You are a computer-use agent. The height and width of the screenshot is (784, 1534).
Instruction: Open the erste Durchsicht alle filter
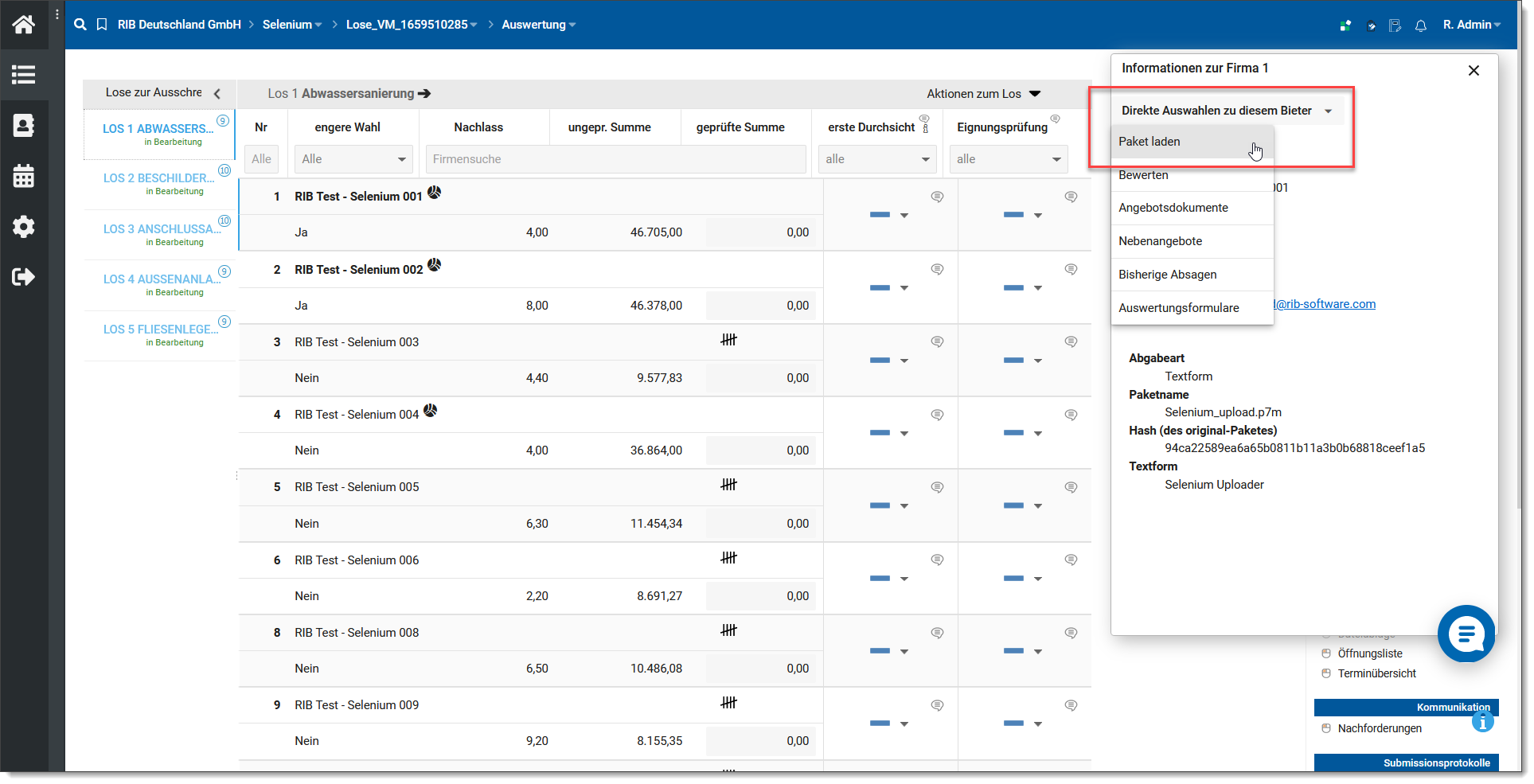tap(877, 159)
